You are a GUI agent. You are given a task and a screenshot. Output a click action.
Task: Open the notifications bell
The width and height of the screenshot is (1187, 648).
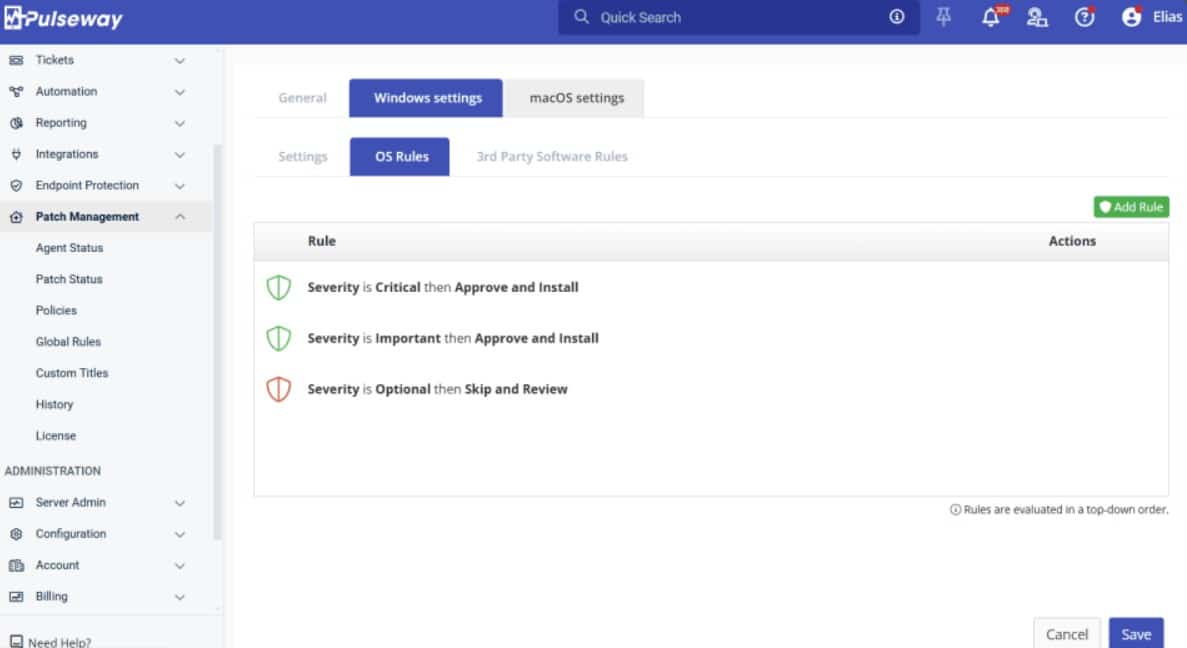[991, 17]
